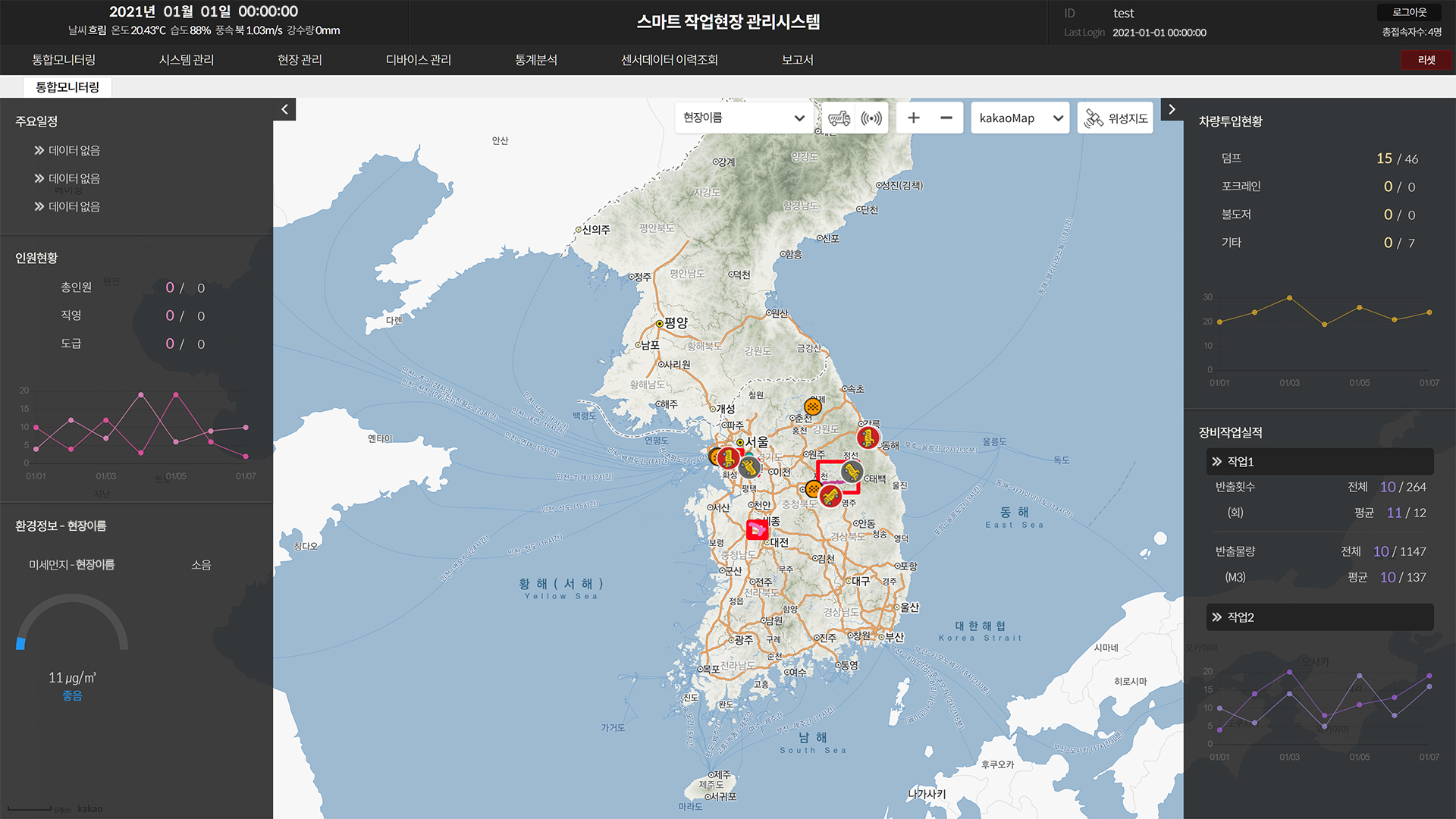Click second 데이터 없음 schedule entry
1456x819 pixels.
coord(67,178)
